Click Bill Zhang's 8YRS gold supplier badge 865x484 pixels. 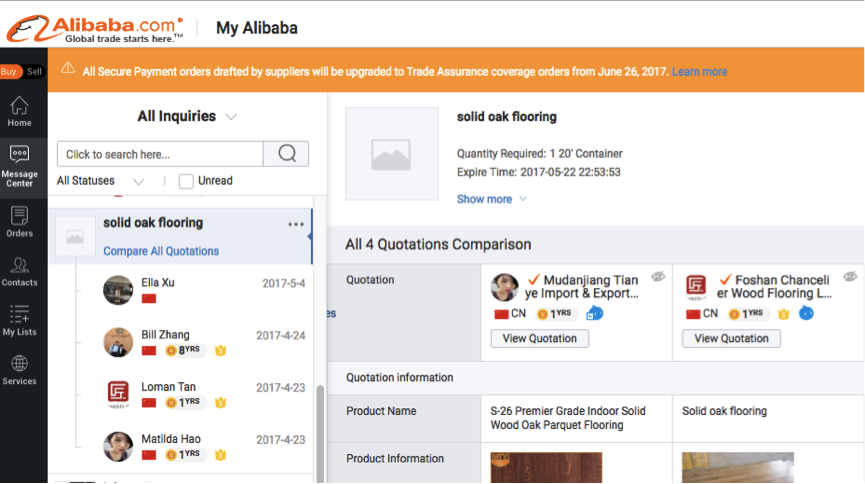(185, 350)
